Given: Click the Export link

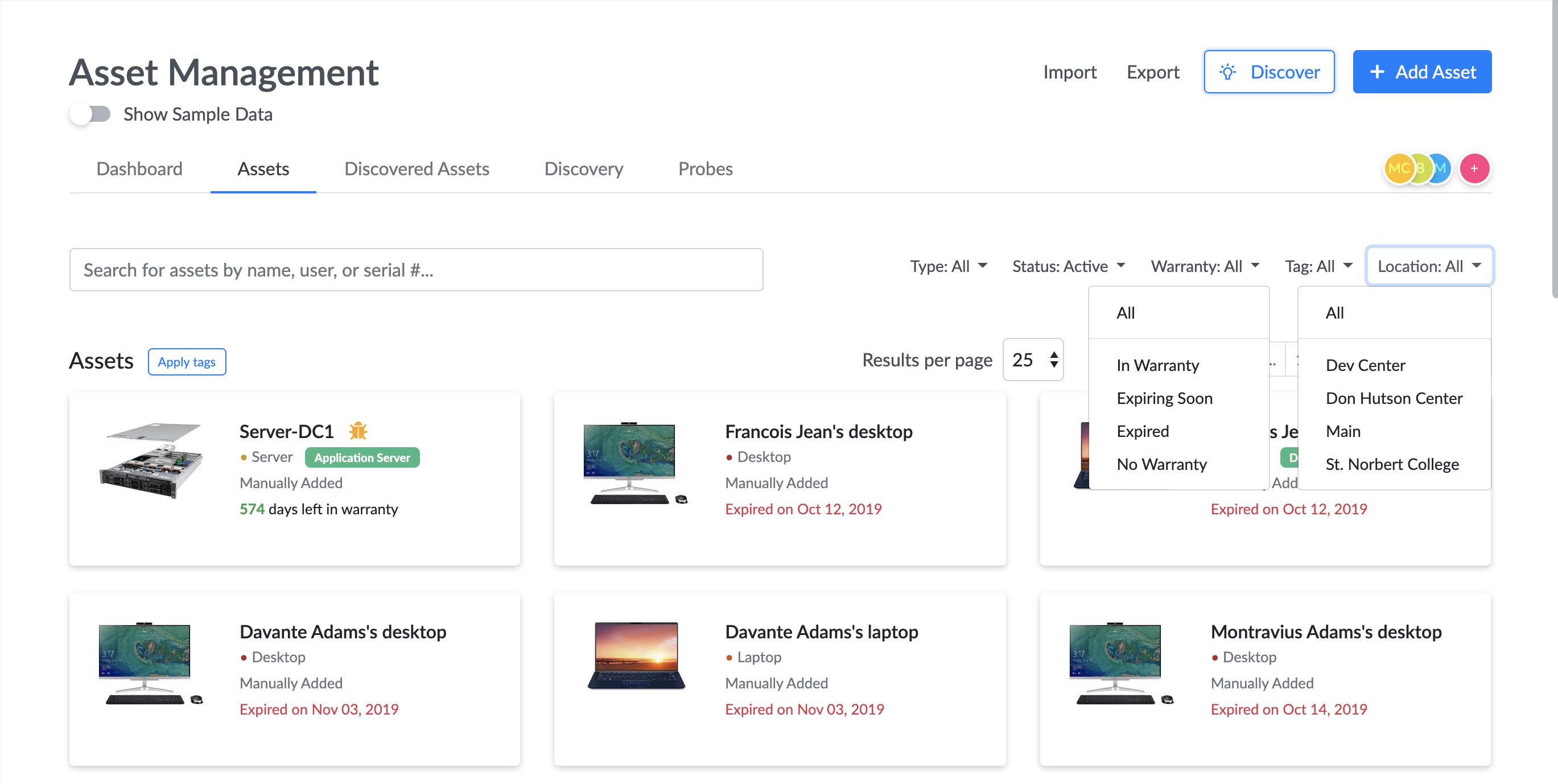Looking at the screenshot, I should click(x=1152, y=72).
